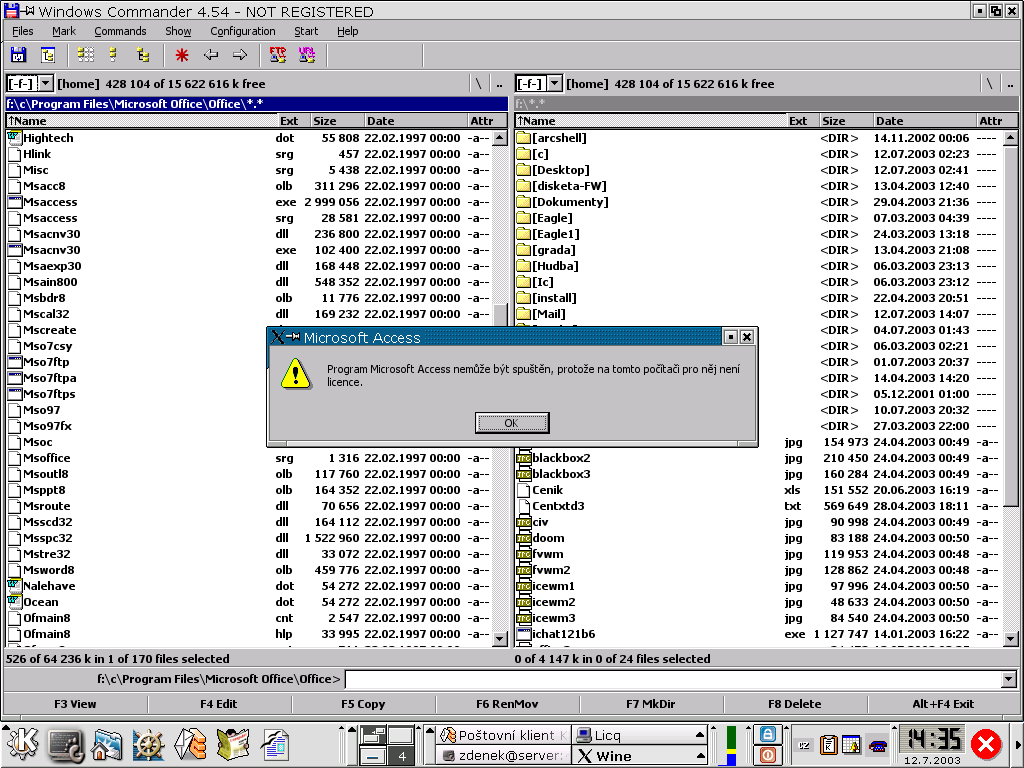Open the Show menu
The width and height of the screenshot is (1024, 768).
[x=178, y=31]
